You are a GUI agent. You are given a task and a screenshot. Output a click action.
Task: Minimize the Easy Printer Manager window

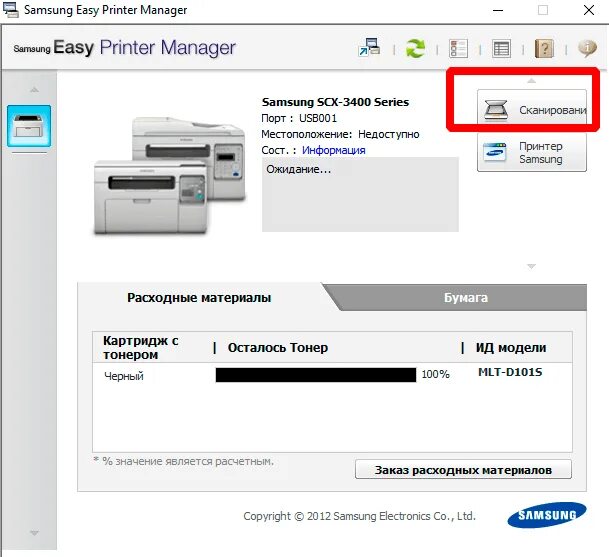[x=498, y=10]
